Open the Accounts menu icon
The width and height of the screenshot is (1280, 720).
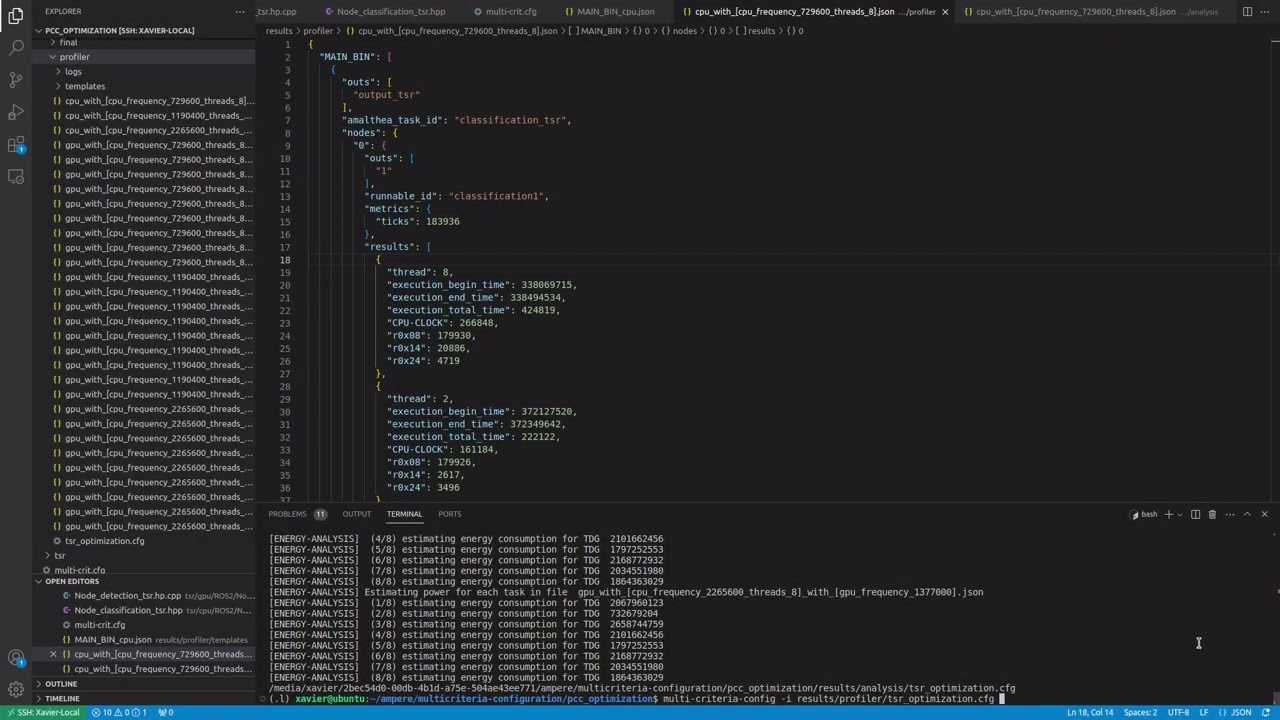click(16, 658)
